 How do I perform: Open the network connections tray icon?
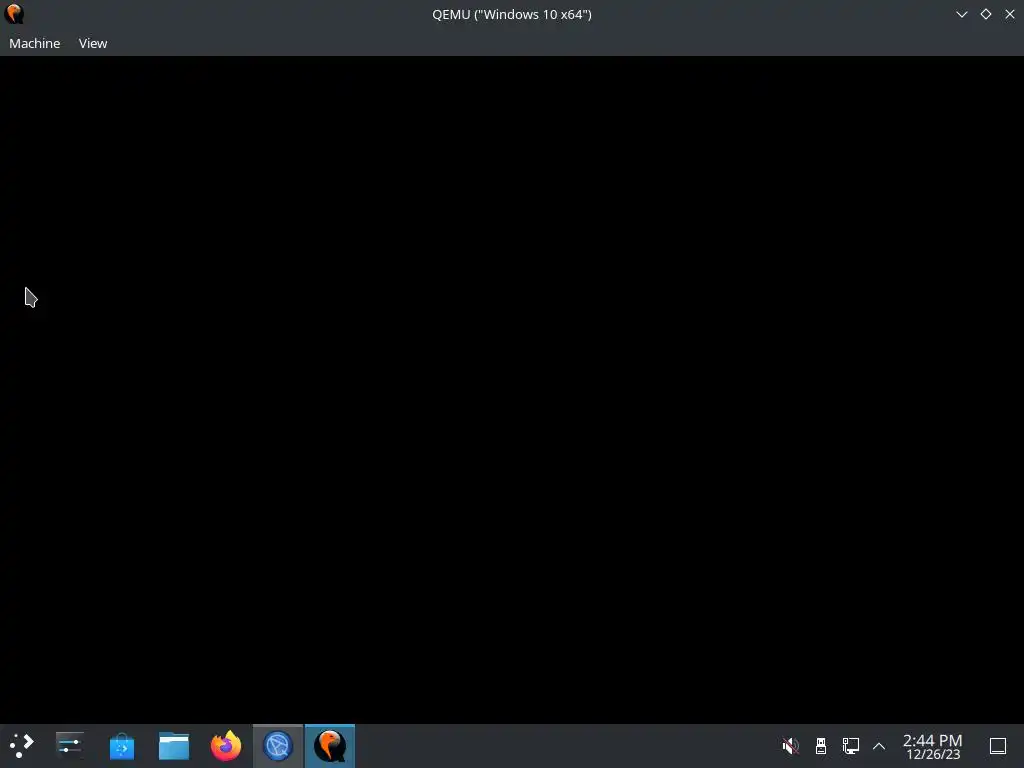tap(850, 745)
